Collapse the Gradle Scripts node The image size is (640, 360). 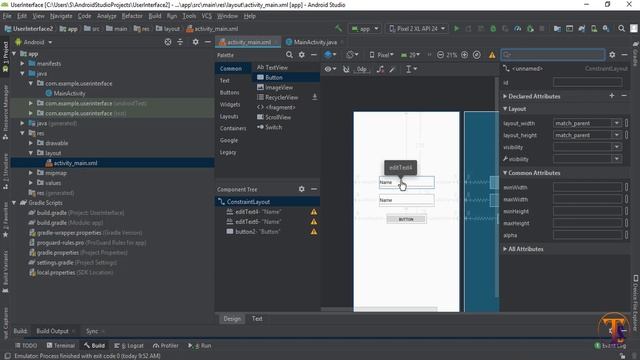pyautogui.click(x=14, y=202)
